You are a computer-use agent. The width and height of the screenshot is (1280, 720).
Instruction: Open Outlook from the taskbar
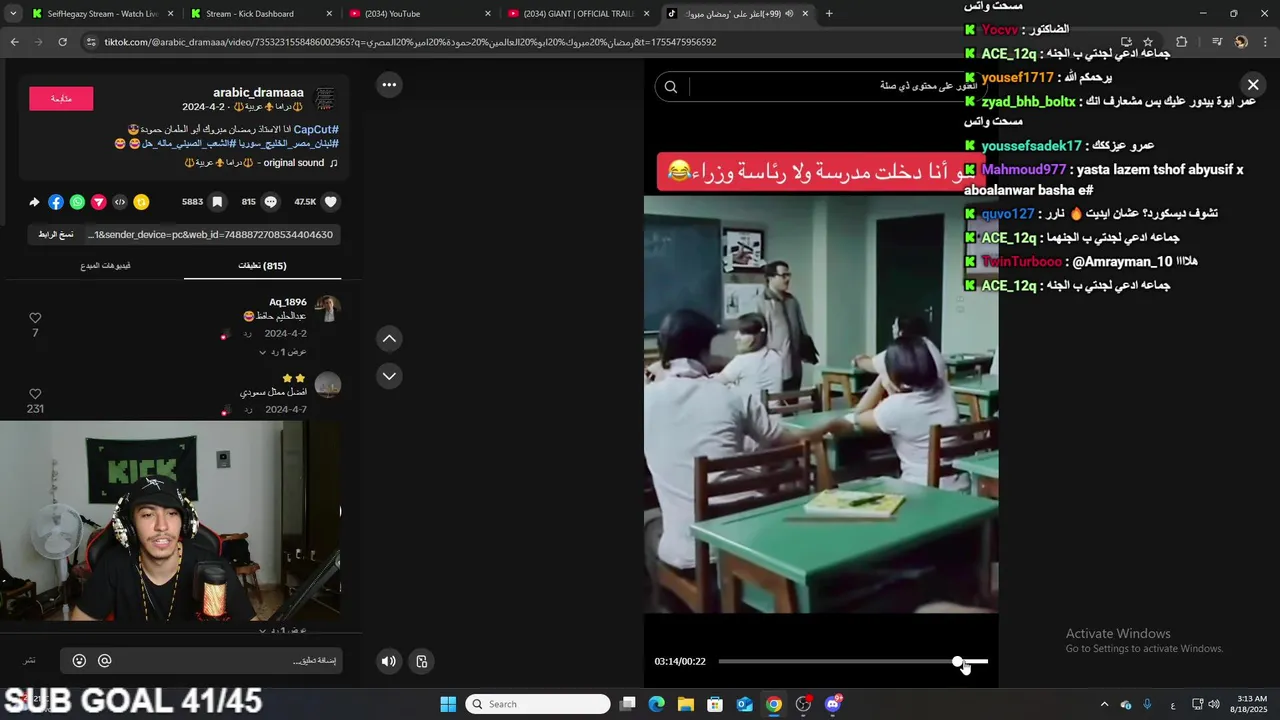[x=745, y=704]
